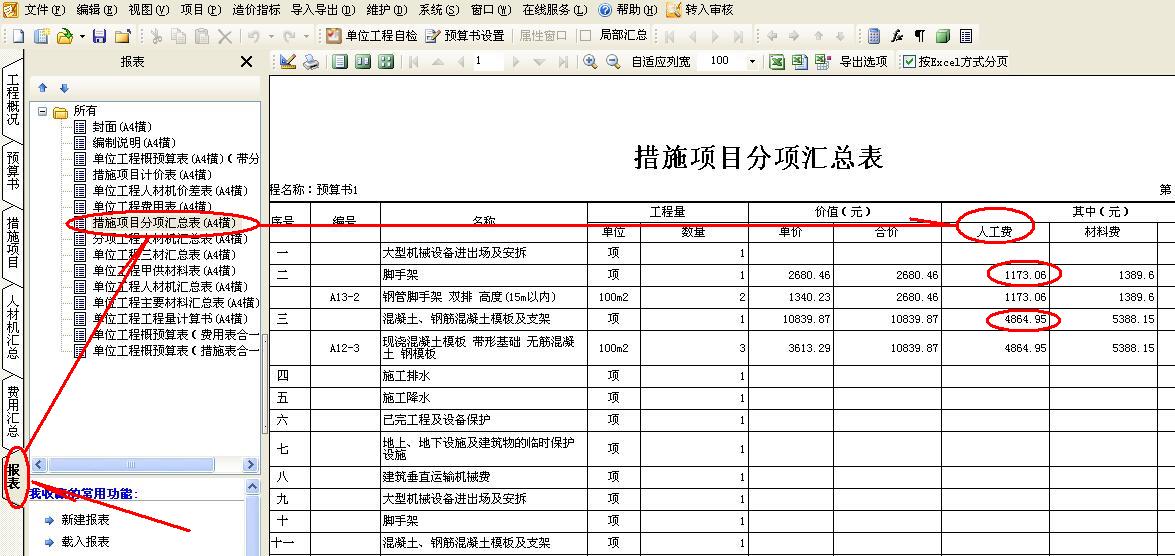Screen dimensions: 1175x556
Task: Click the Redo arrow icon
Action: point(289,36)
